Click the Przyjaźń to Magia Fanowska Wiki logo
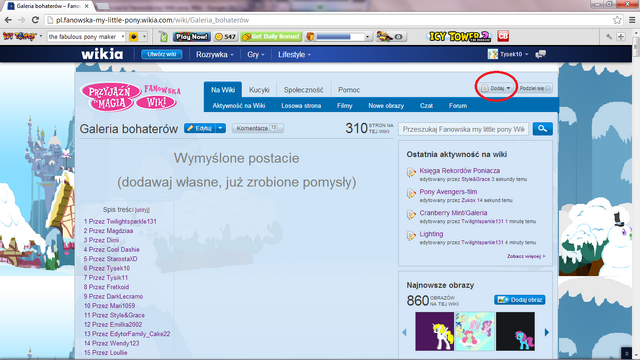 tap(131, 97)
